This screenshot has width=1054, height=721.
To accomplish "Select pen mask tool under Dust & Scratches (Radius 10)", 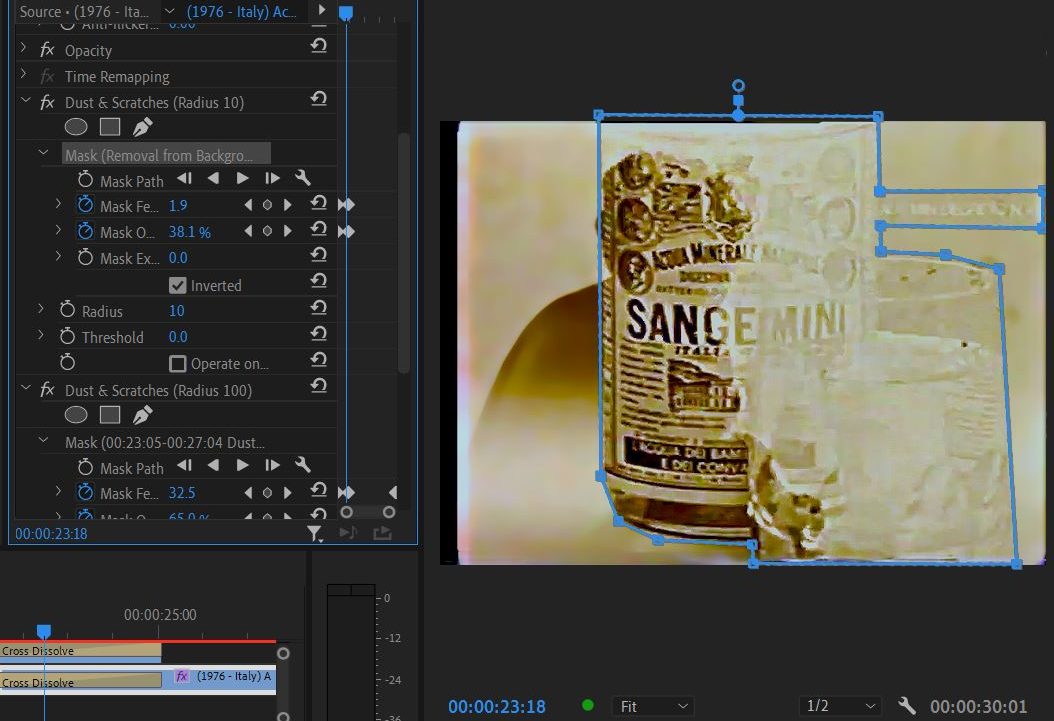I will (x=142, y=126).
